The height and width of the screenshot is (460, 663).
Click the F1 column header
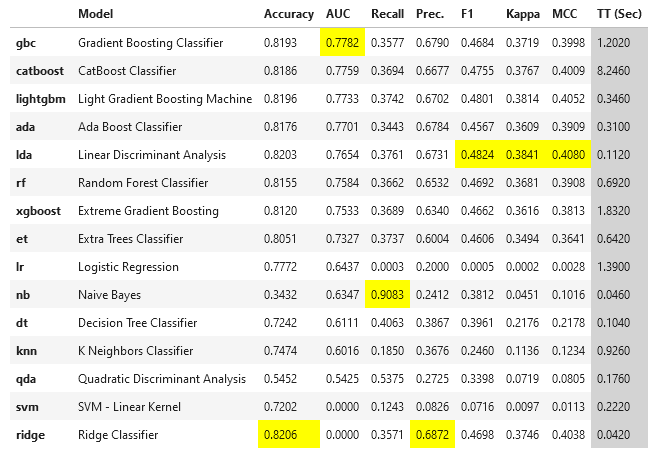[467, 14]
